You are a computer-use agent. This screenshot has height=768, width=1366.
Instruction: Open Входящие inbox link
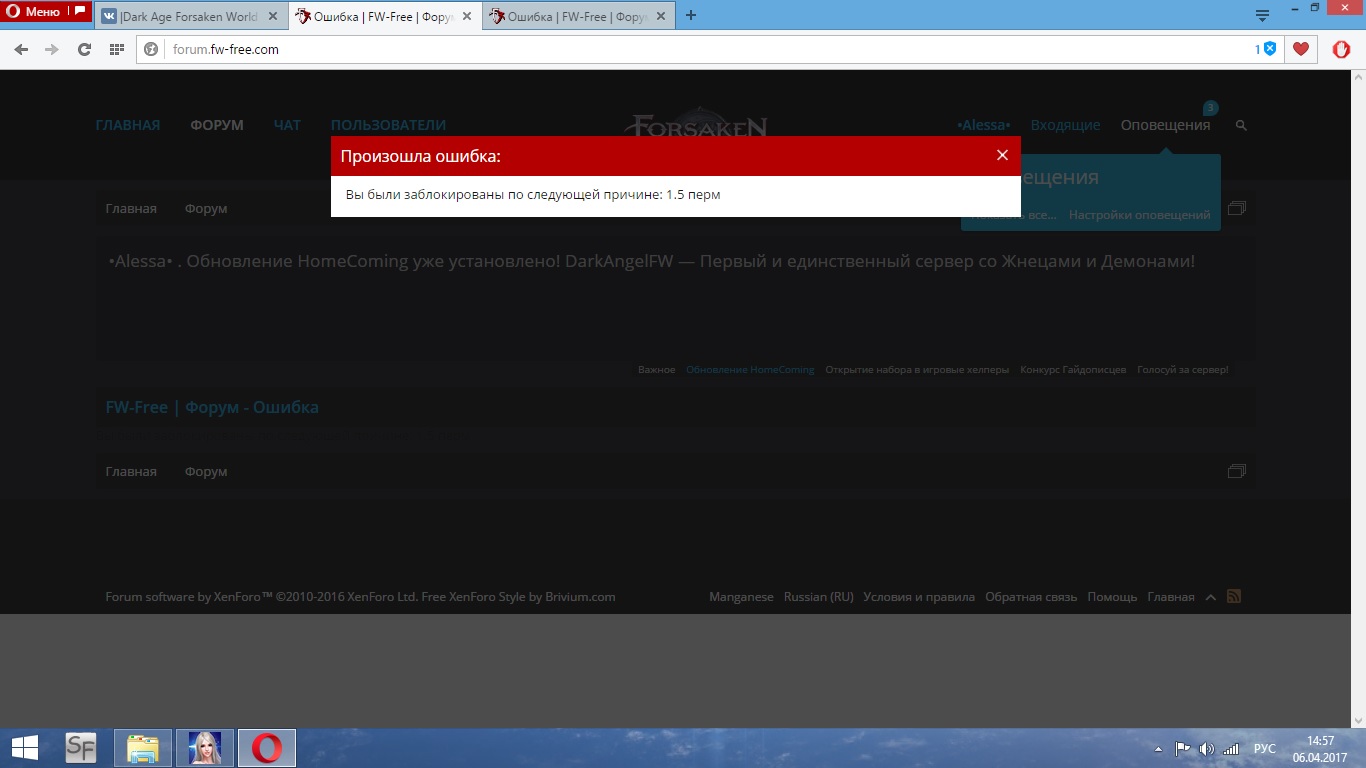(x=1065, y=125)
